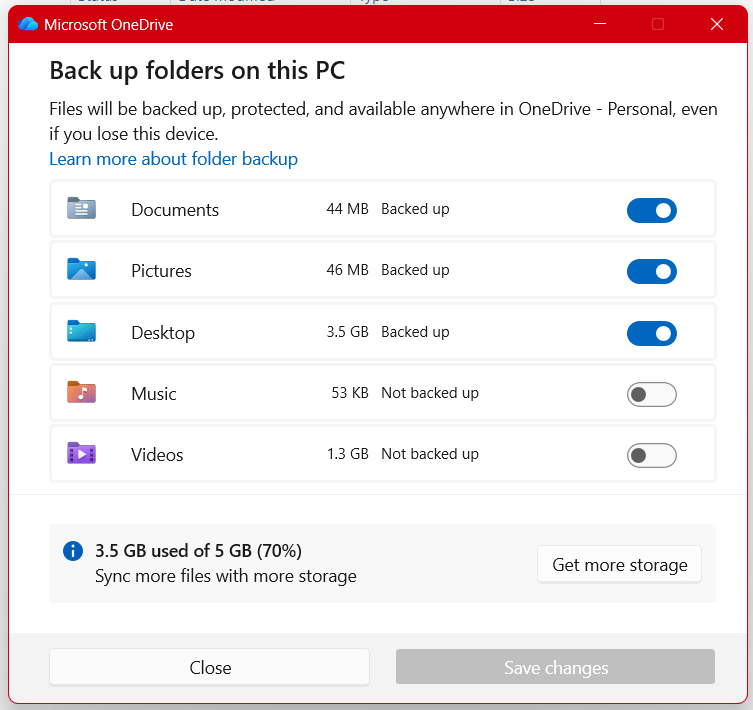
Task: Minimize the Microsoft OneDrive window
Action: 600,24
